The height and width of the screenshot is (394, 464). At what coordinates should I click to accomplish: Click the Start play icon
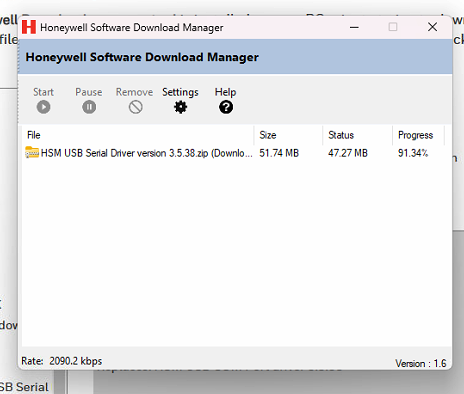coord(44,107)
